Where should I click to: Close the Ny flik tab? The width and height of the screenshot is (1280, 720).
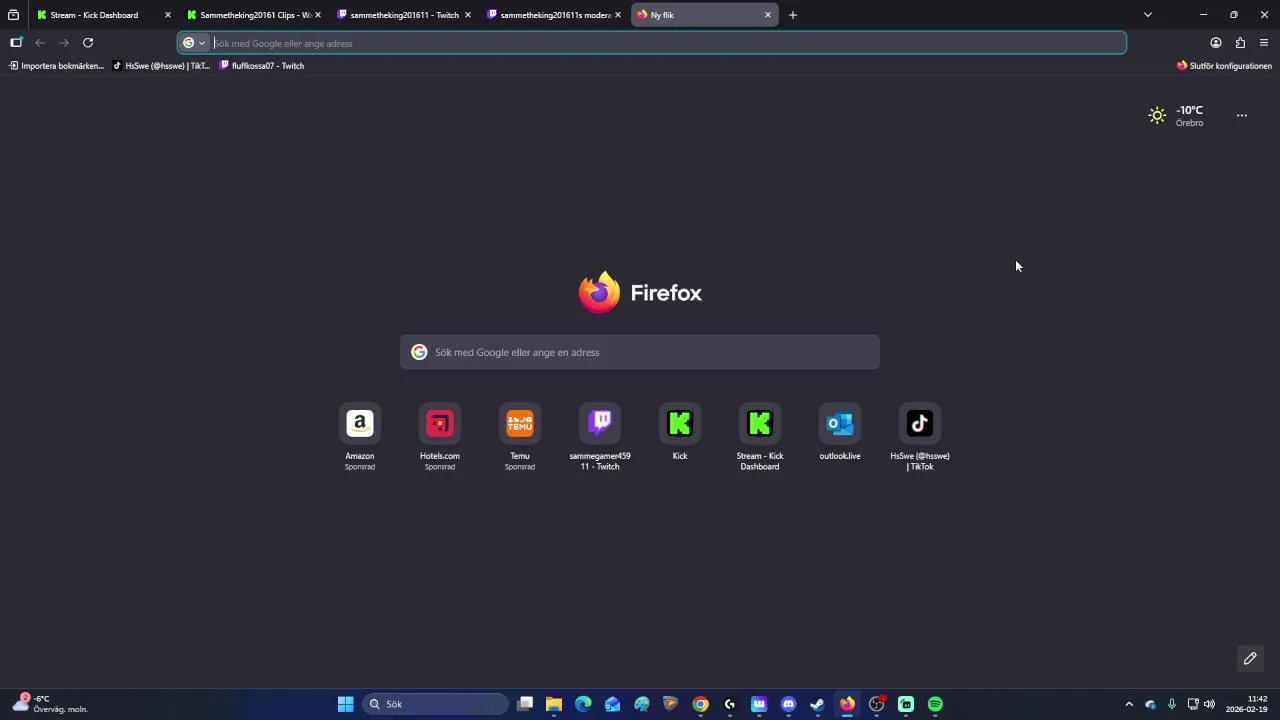pyautogui.click(x=767, y=15)
